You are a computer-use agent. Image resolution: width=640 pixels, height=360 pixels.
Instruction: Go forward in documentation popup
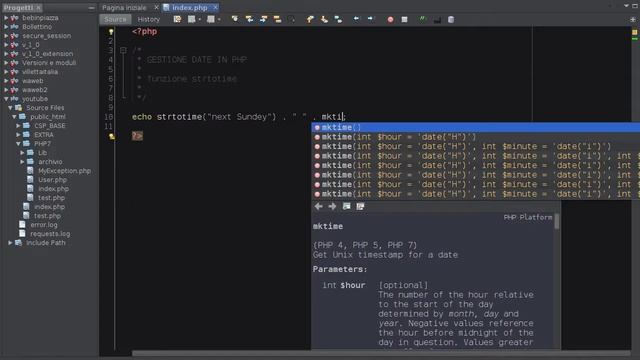click(x=332, y=207)
